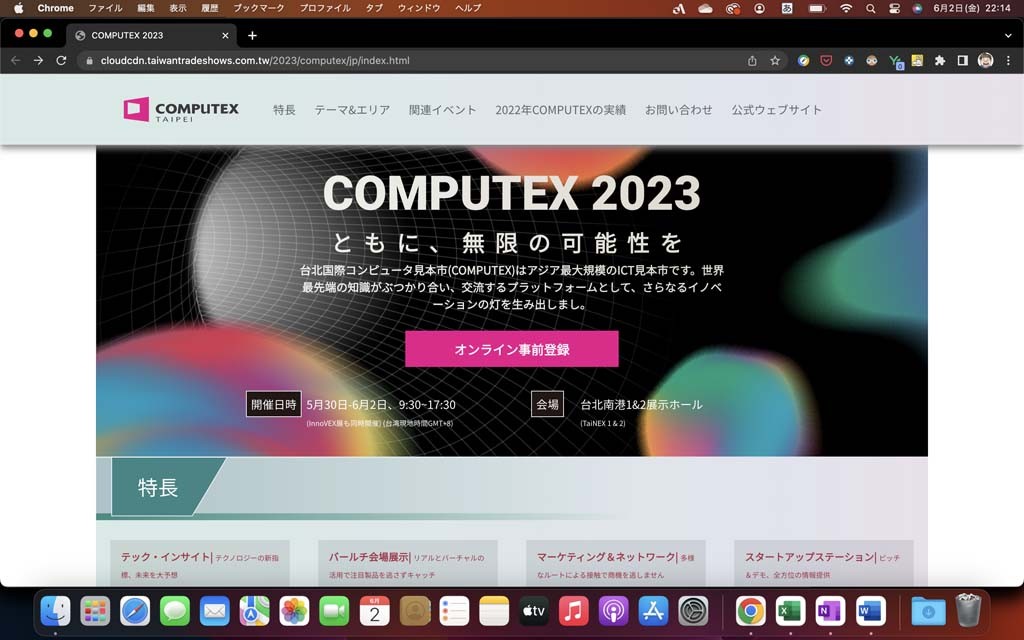The width and height of the screenshot is (1024, 640).
Task: Open the Chrome extensions puzzle icon
Action: (x=940, y=61)
